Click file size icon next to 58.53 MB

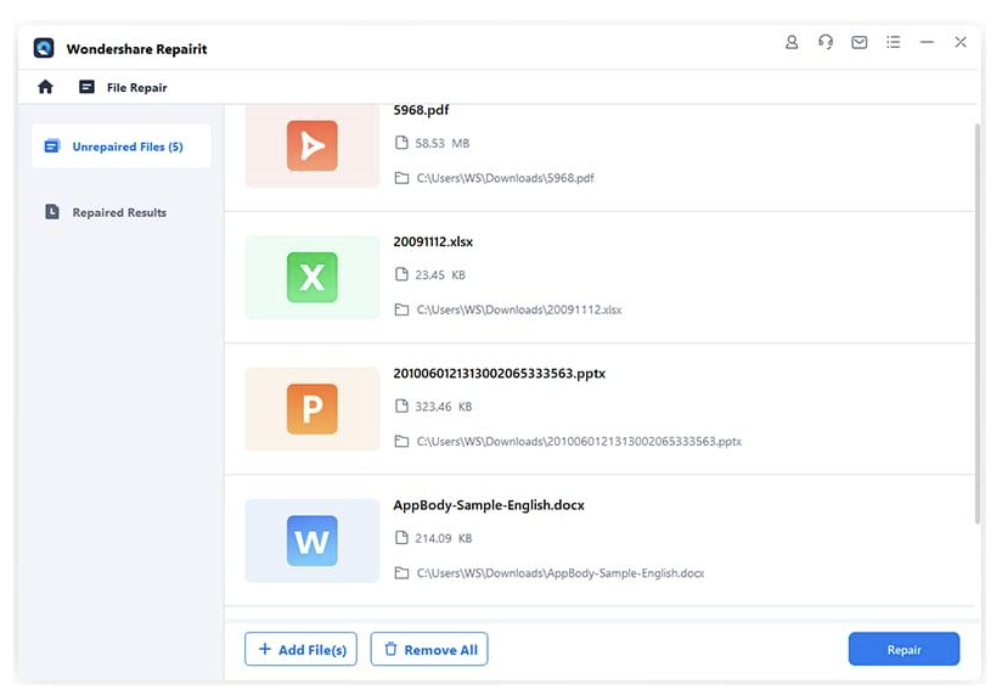pos(402,143)
